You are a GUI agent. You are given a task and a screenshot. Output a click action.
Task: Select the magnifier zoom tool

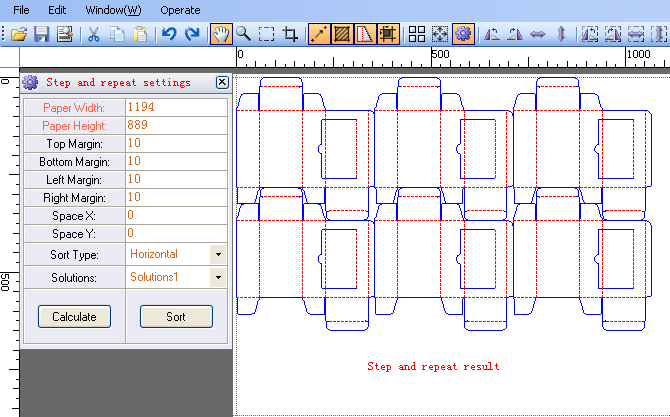[244, 34]
